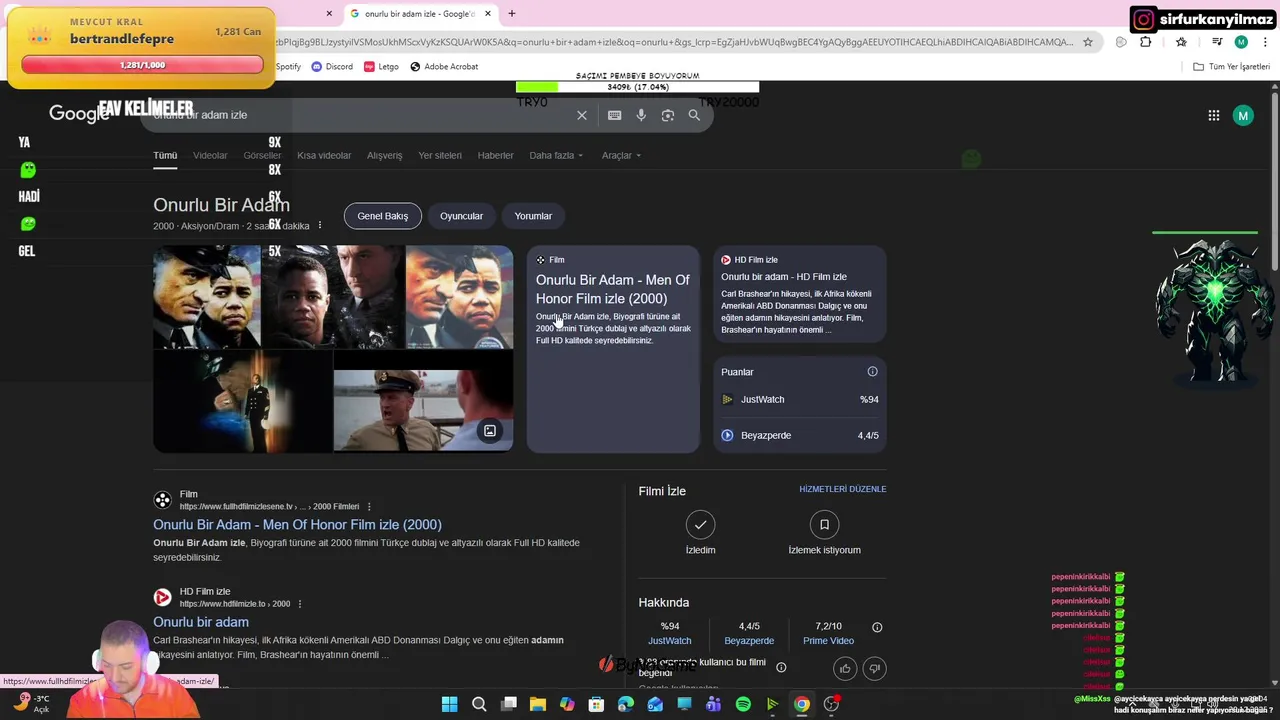Click the Google logo
Image resolution: width=1280 pixels, height=720 pixels.
[79, 114]
